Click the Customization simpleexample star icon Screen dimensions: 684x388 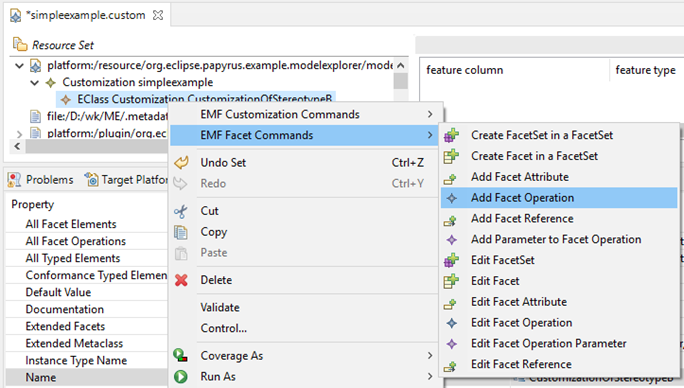coord(51,82)
